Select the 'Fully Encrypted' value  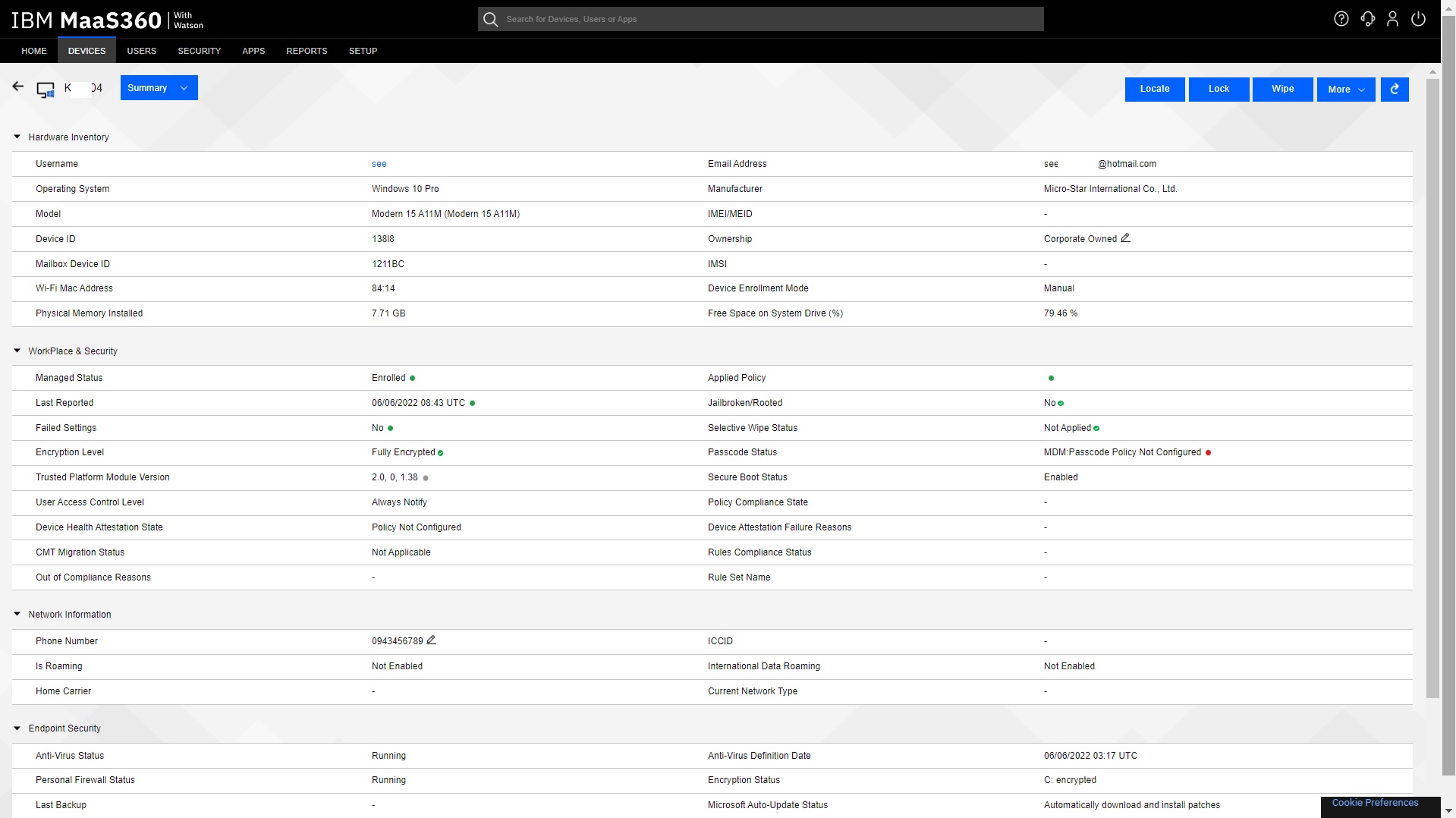(403, 452)
